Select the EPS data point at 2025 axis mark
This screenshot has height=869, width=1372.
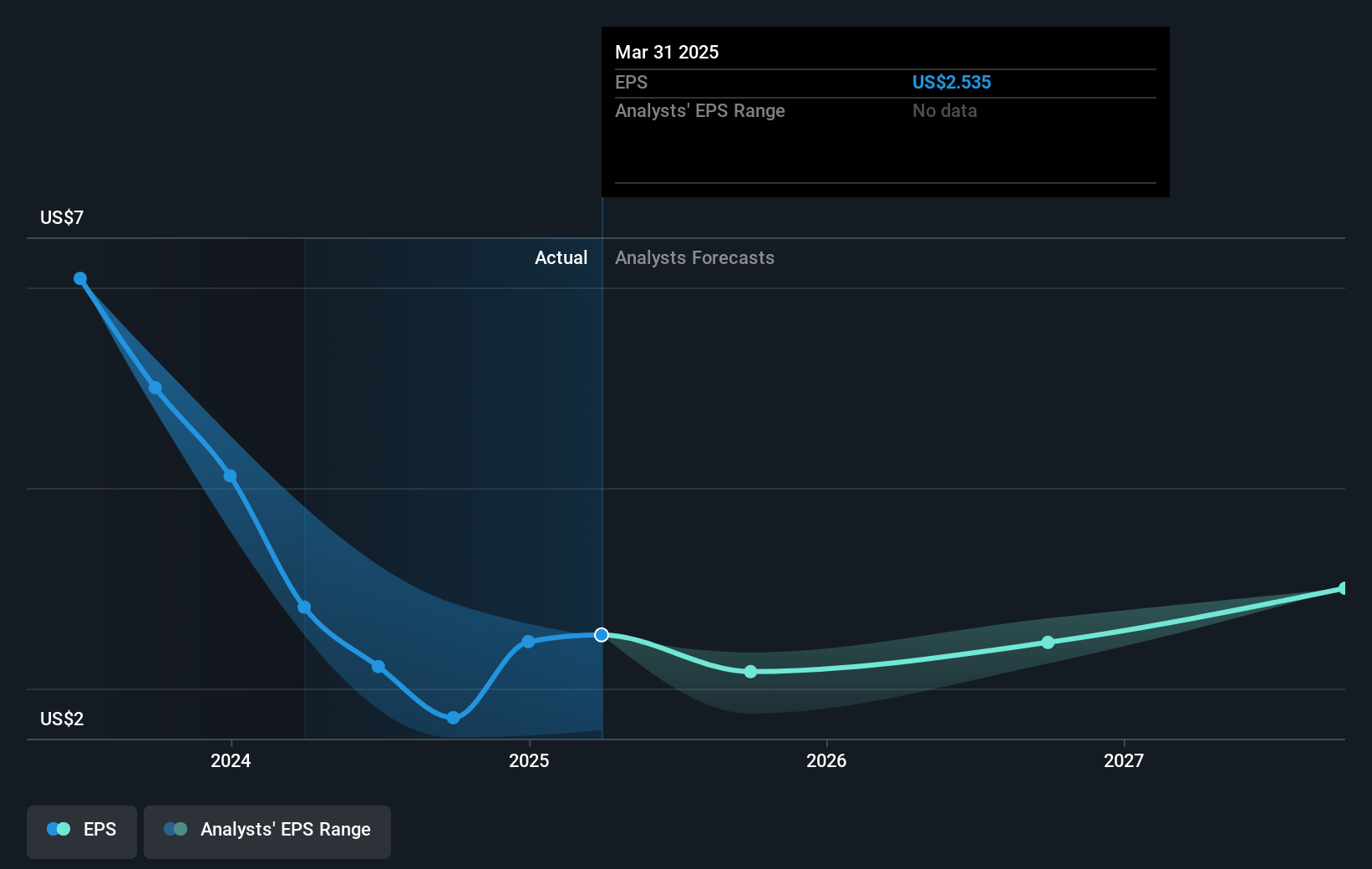click(x=528, y=642)
